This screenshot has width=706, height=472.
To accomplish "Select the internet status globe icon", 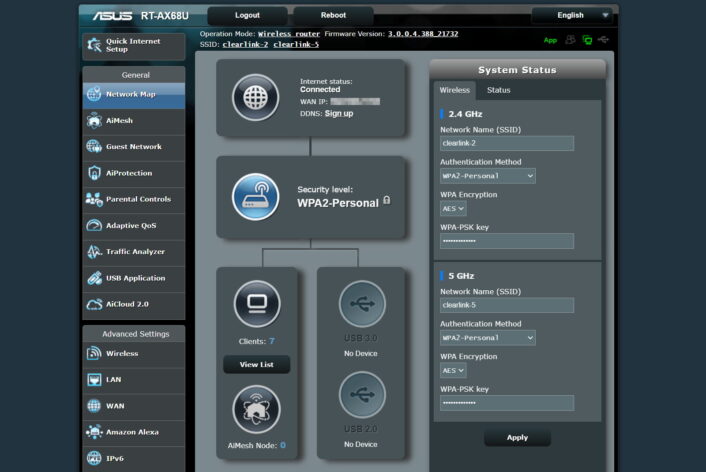I will [255, 97].
